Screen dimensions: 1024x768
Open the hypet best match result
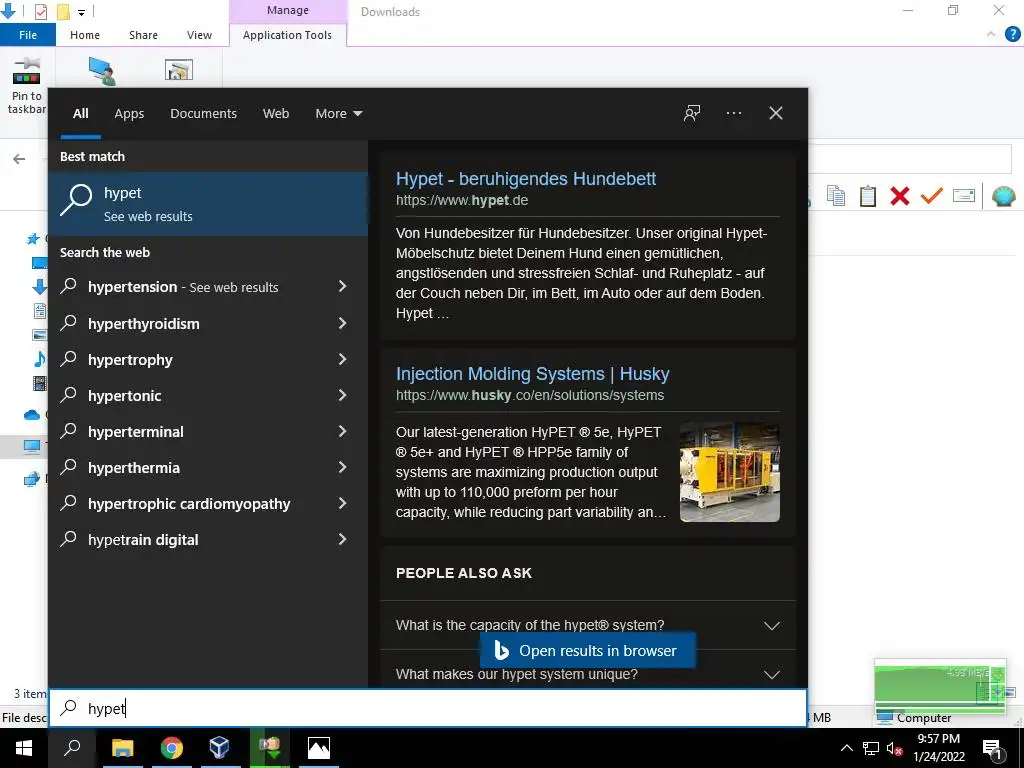208,204
